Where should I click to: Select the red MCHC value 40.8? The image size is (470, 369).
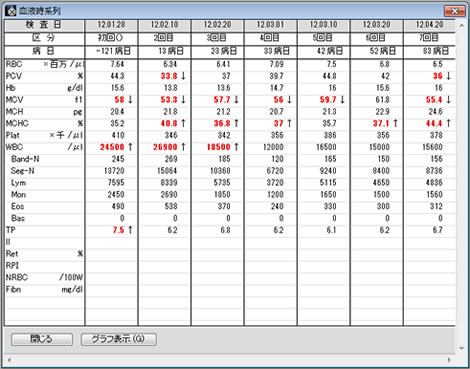(x=169, y=124)
